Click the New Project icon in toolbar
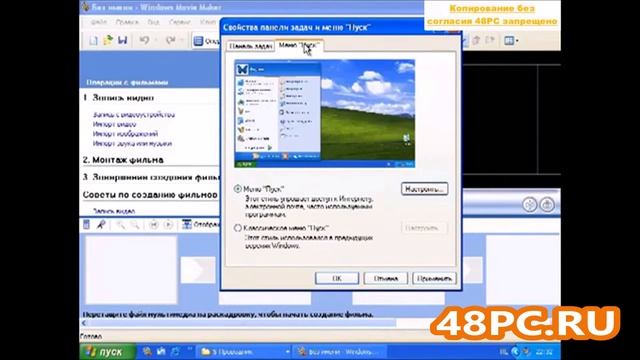This screenshot has height=360, width=640. [x=93, y=40]
